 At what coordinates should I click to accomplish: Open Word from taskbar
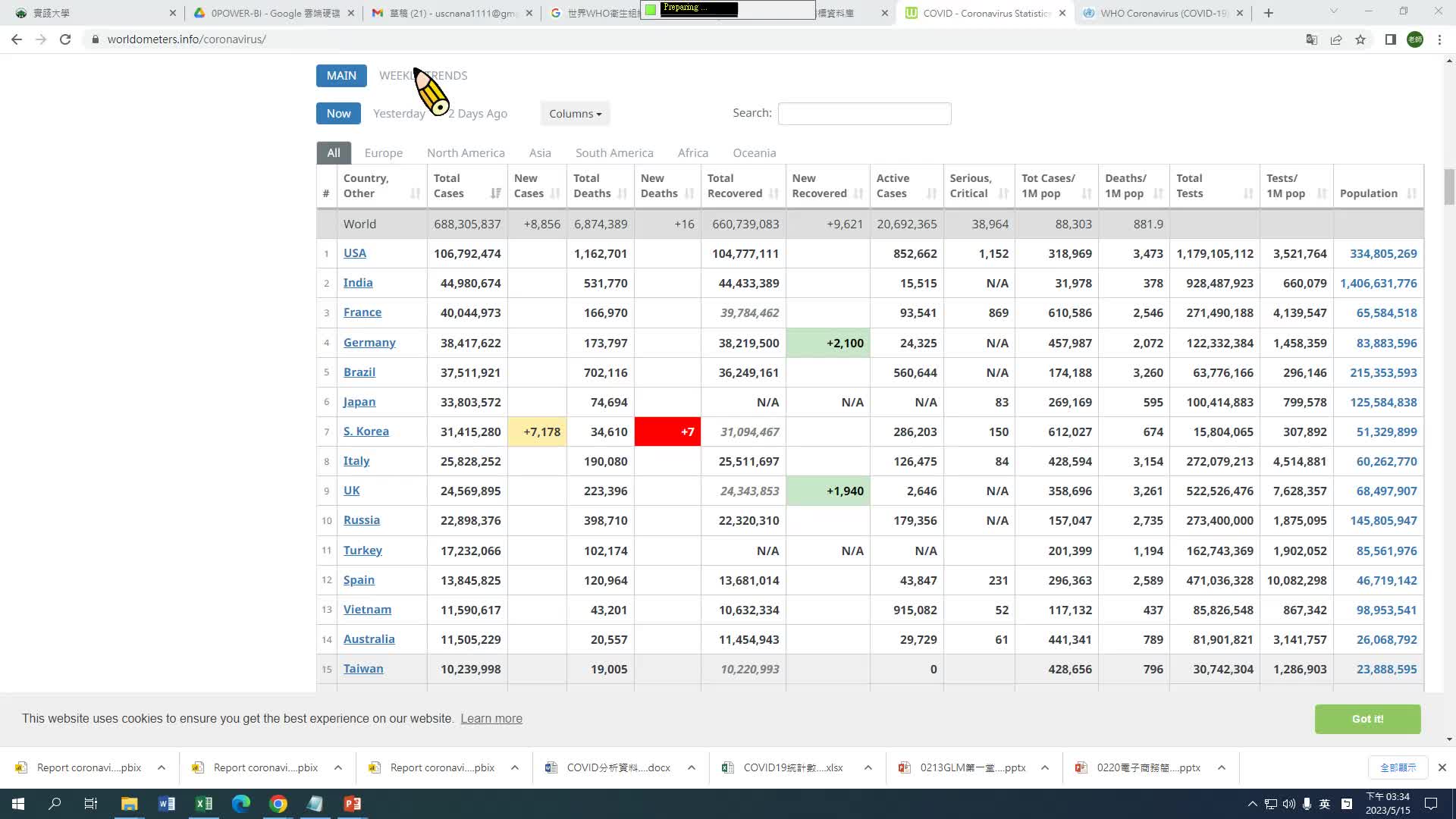(166, 804)
